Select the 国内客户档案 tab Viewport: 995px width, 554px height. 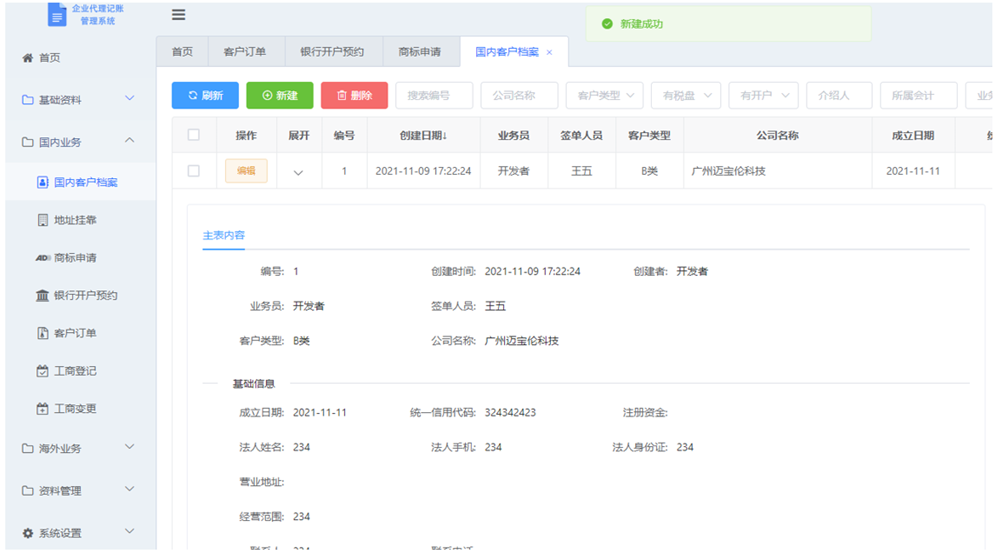pos(506,52)
